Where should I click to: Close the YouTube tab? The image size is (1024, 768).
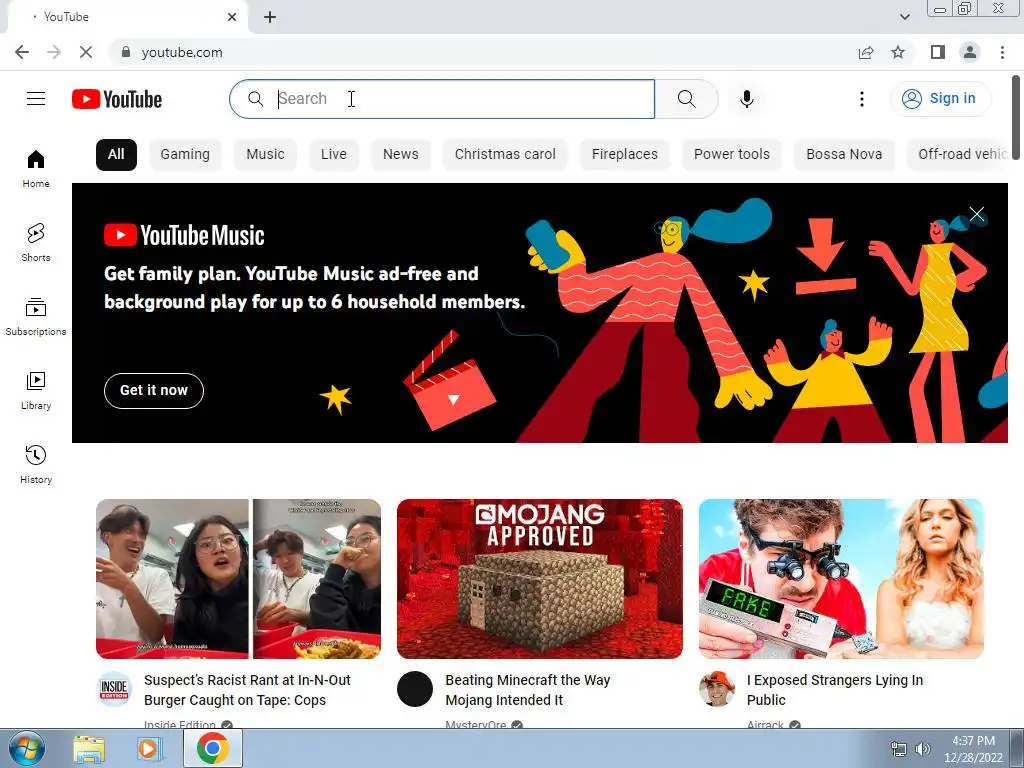coord(232,17)
